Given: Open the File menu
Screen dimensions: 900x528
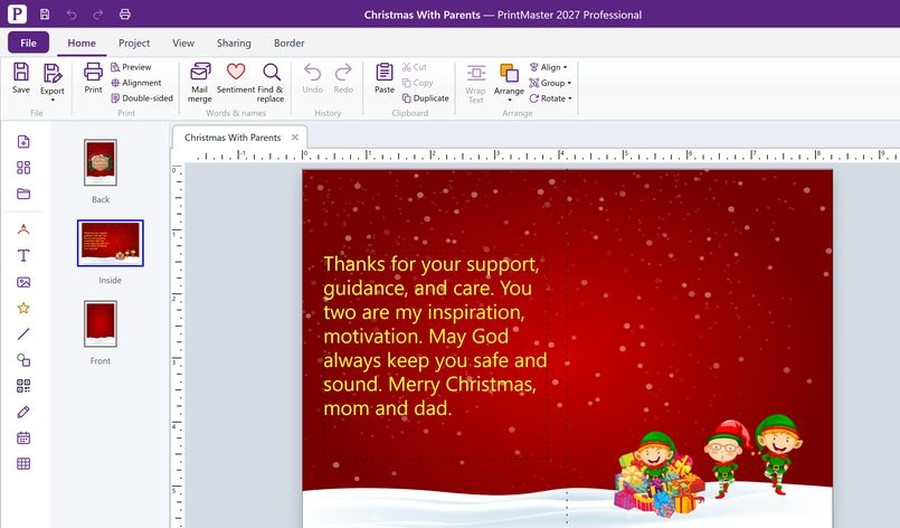Looking at the screenshot, I should [x=28, y=42].
